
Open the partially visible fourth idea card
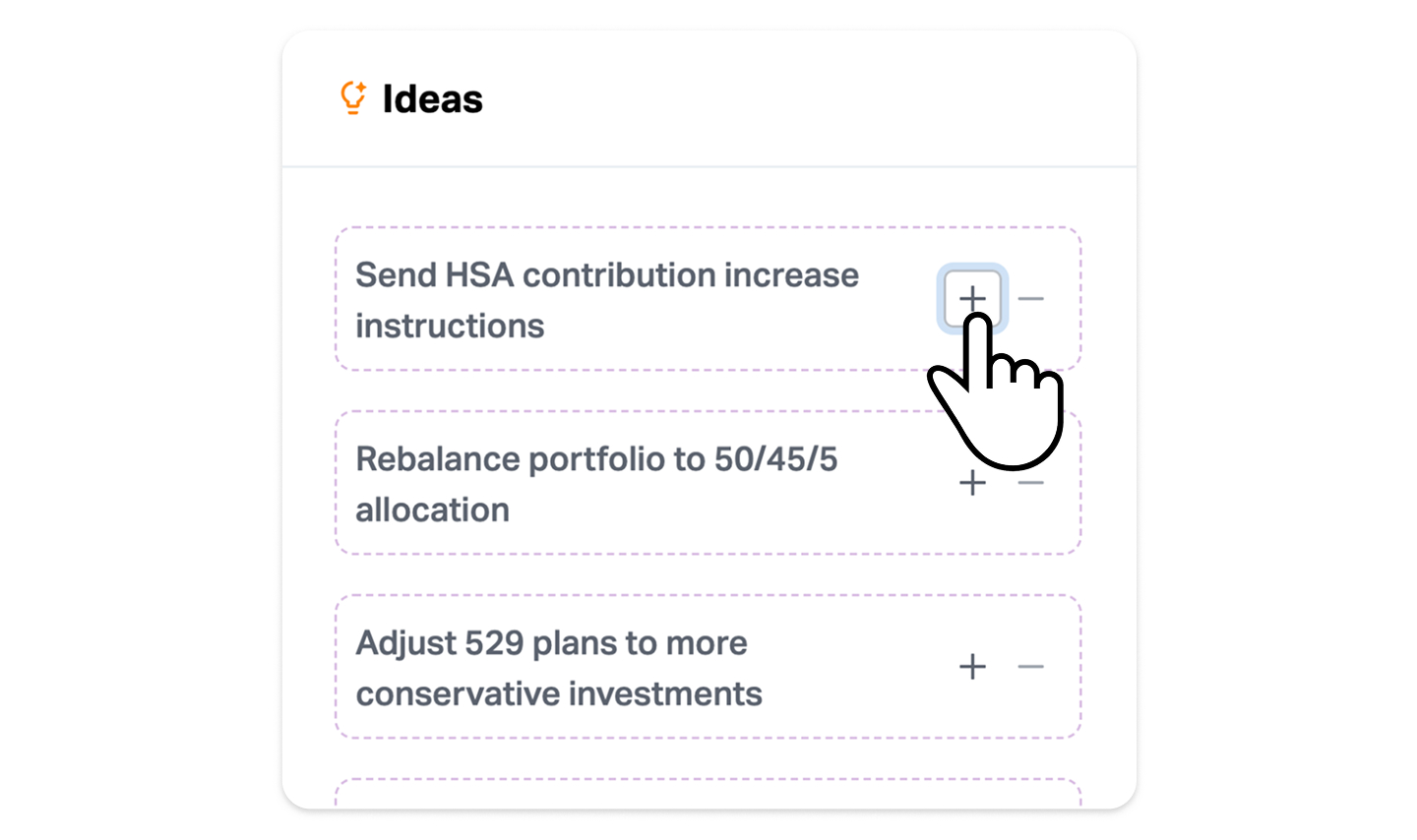(x=708, y=793)
